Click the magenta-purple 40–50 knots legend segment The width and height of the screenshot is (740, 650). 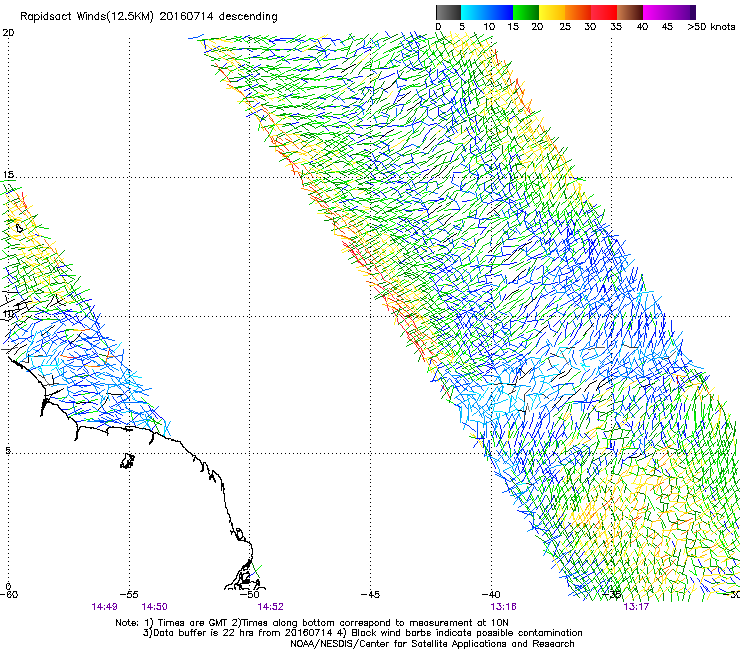669,12
